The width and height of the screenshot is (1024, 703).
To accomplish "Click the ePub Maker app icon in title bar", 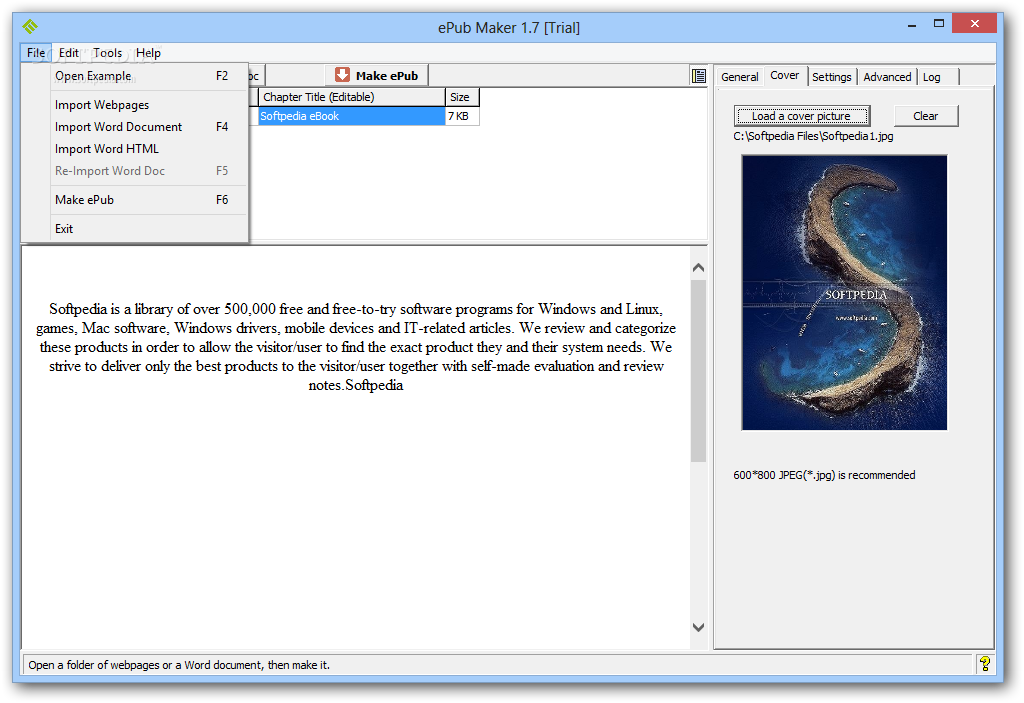I will 29,27.
